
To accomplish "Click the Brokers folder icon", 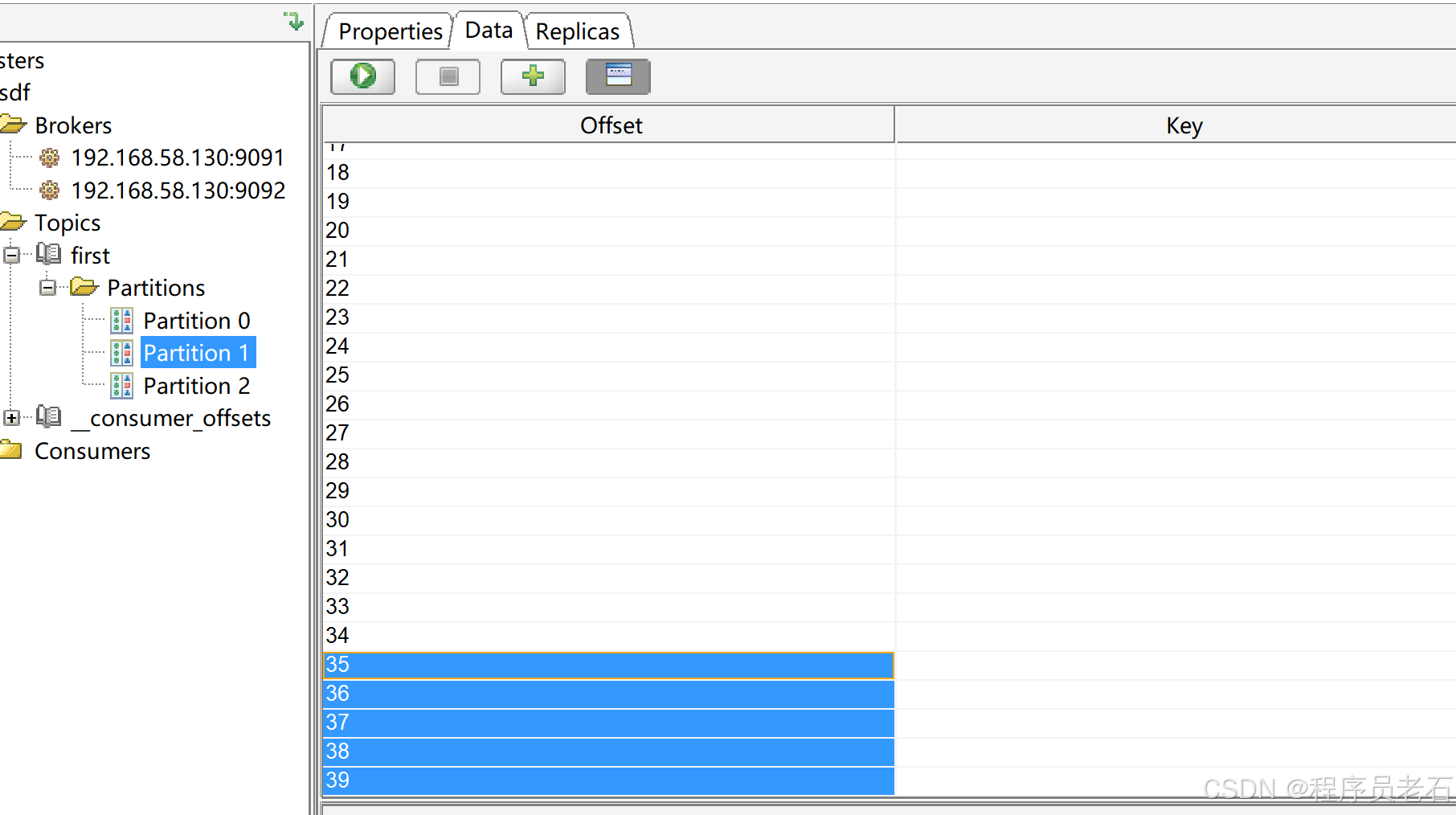I will pyautogui.click(x=14, y=125).
